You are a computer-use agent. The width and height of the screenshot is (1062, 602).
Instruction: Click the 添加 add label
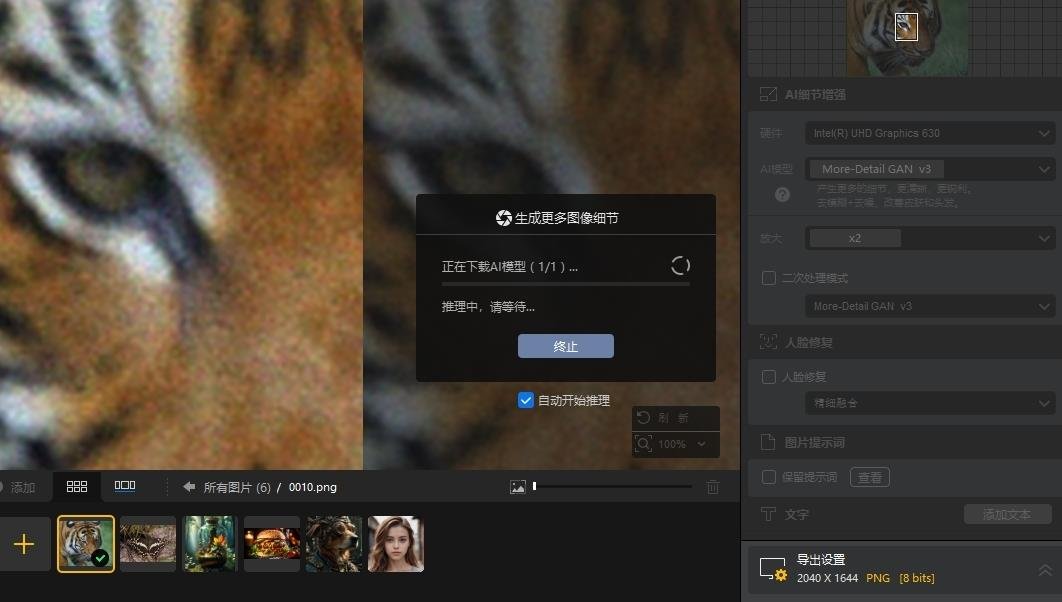pyautogui.click(x=23, y=488)
